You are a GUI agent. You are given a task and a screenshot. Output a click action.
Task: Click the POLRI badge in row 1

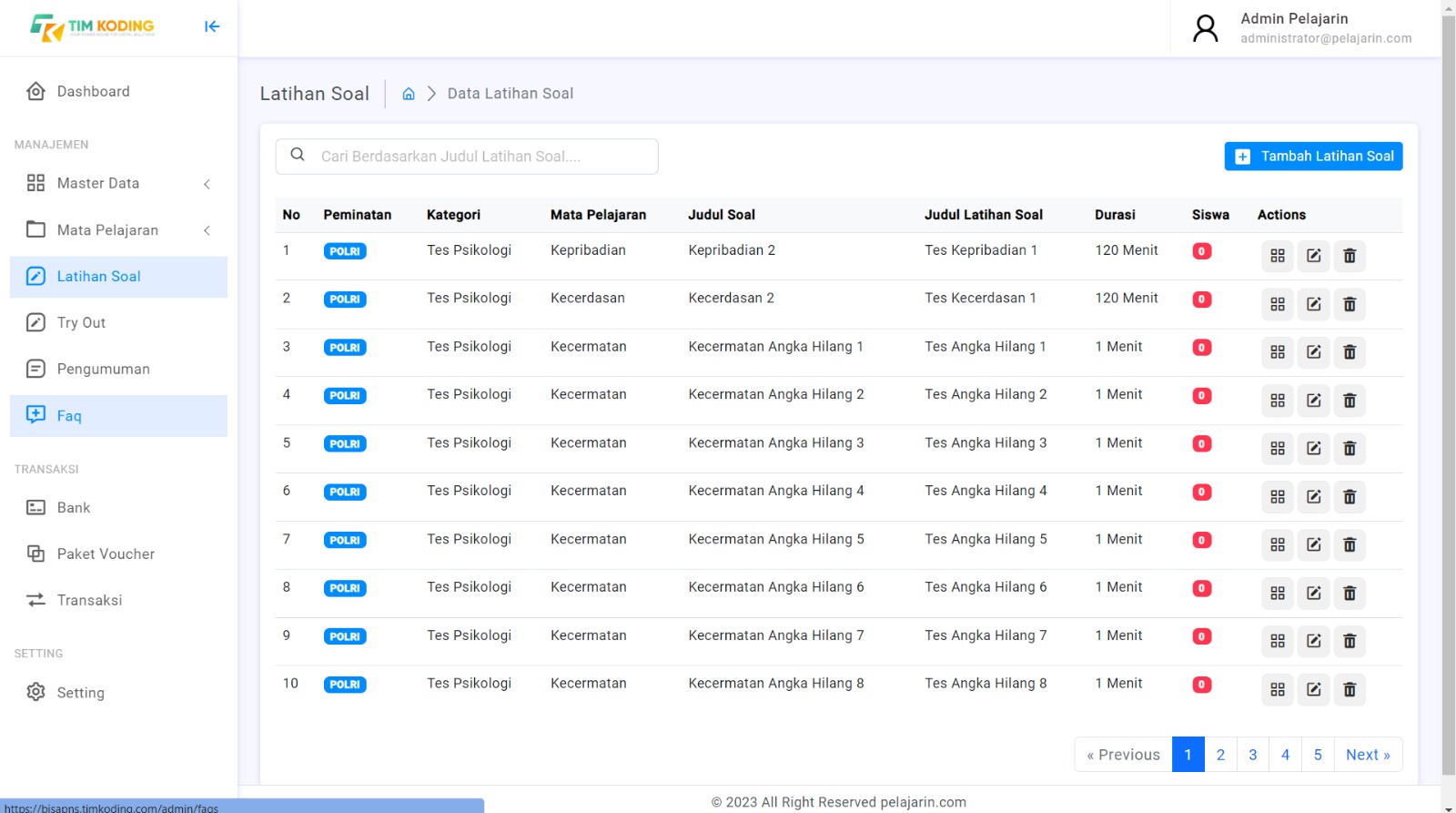(x=345, y=251)
